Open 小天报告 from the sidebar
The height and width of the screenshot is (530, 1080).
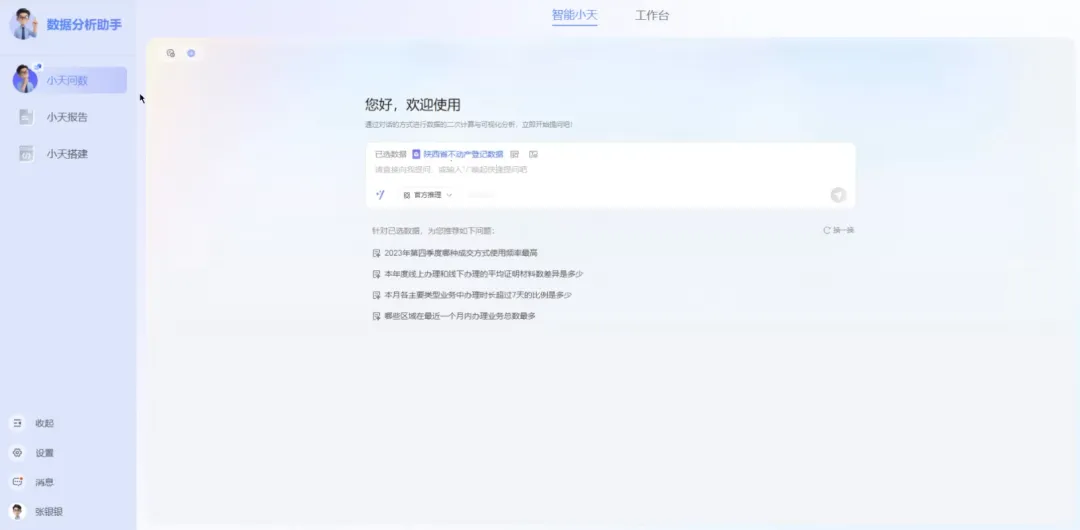click(66, 117)
